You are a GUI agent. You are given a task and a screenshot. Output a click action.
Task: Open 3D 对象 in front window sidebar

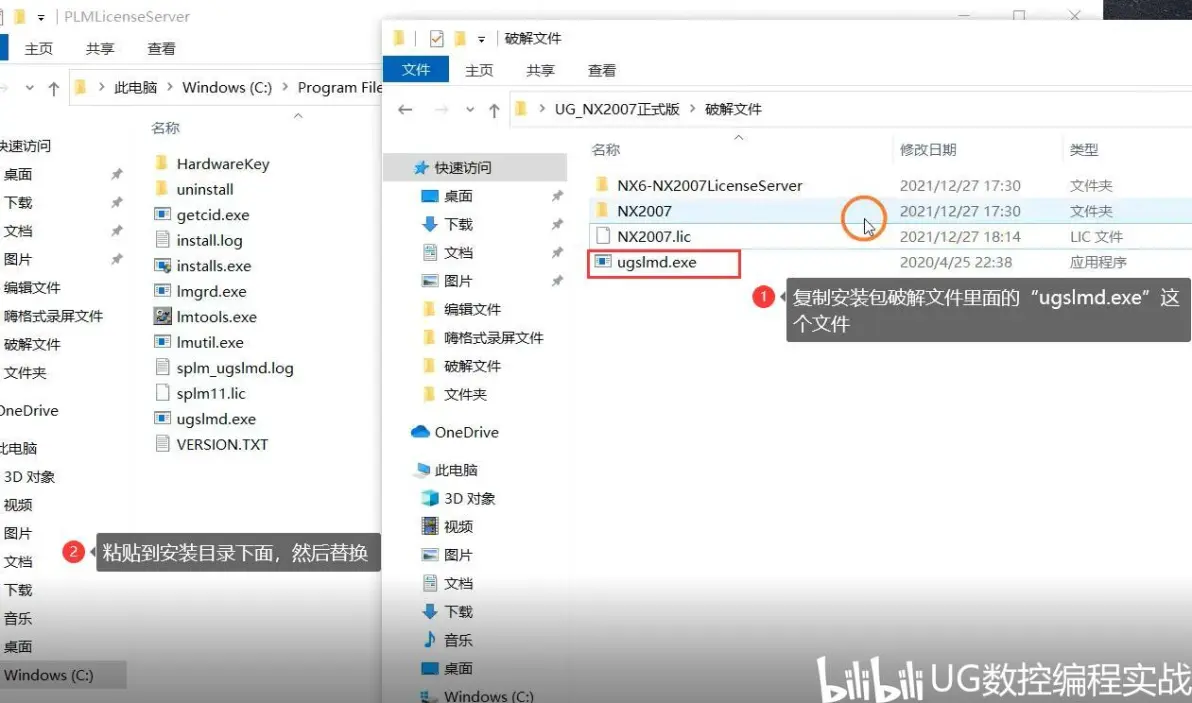coord(469,499)
